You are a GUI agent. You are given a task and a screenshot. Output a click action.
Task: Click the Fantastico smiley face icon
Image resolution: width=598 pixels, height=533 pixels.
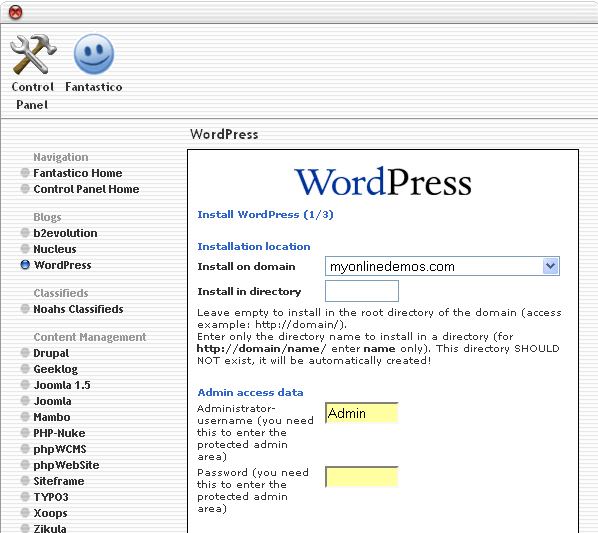[93, 54]
